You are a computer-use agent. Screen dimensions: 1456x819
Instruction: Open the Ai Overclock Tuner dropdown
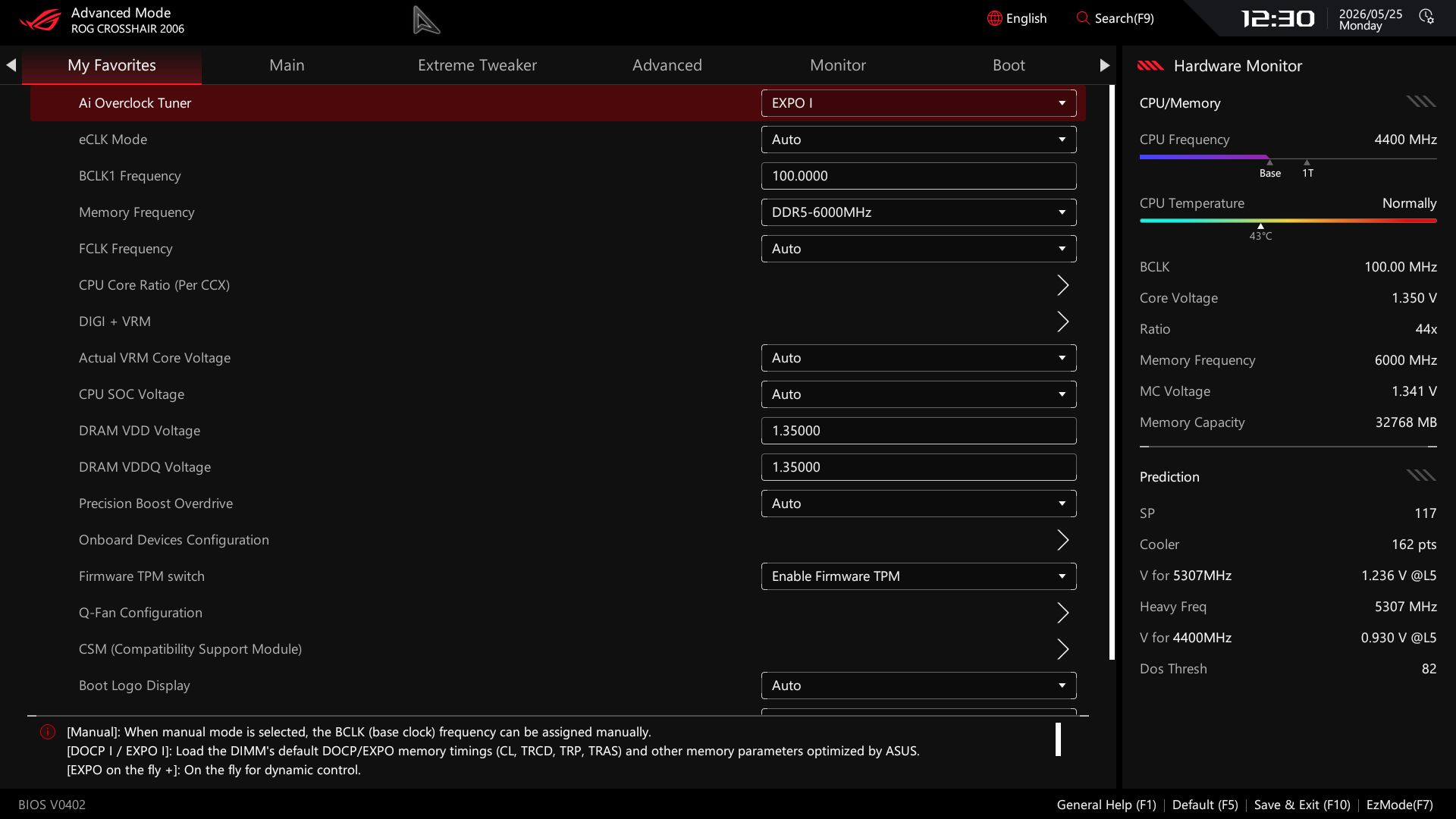click(x=918, y=103)
